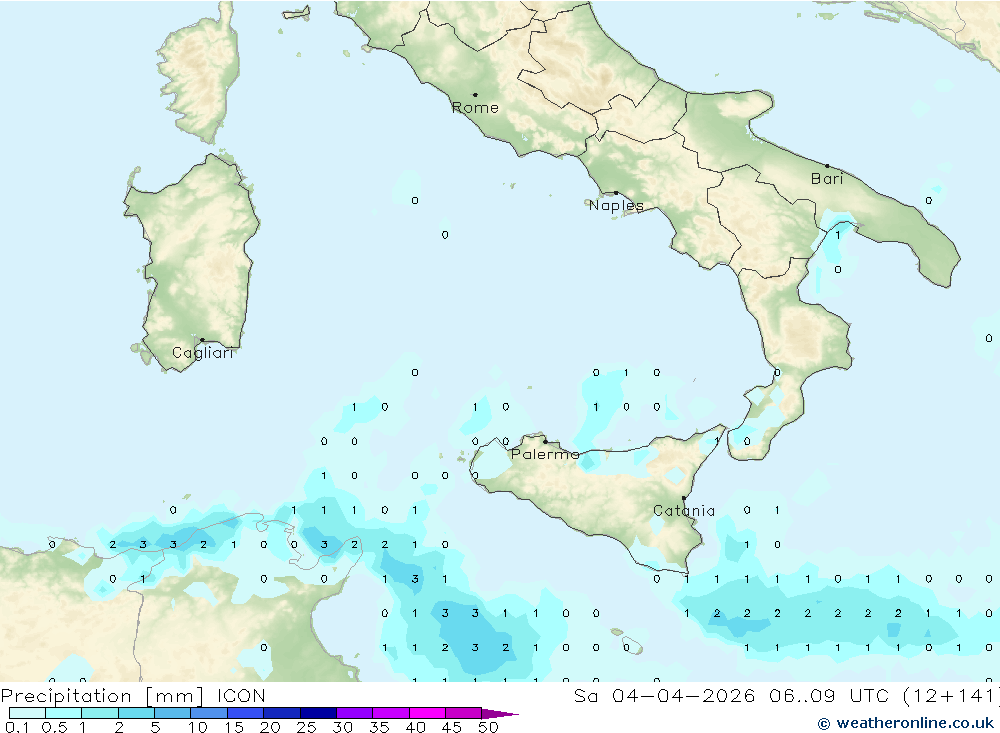Select the 10–15 mm legend swatch
The image size is (1000, 733).
click(x=209, y=713)
